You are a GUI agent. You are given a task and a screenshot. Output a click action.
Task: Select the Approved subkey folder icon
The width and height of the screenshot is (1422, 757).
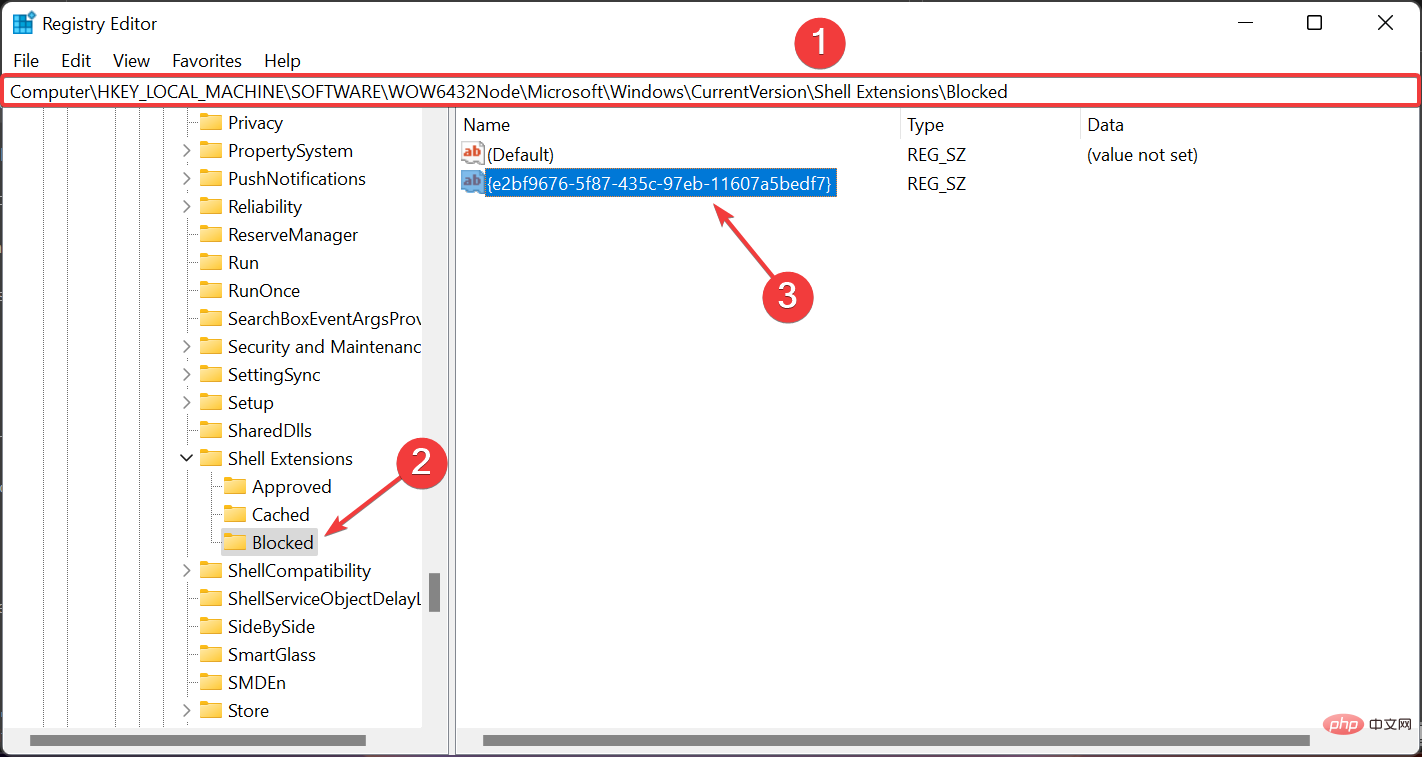click(x=234, y=487)
